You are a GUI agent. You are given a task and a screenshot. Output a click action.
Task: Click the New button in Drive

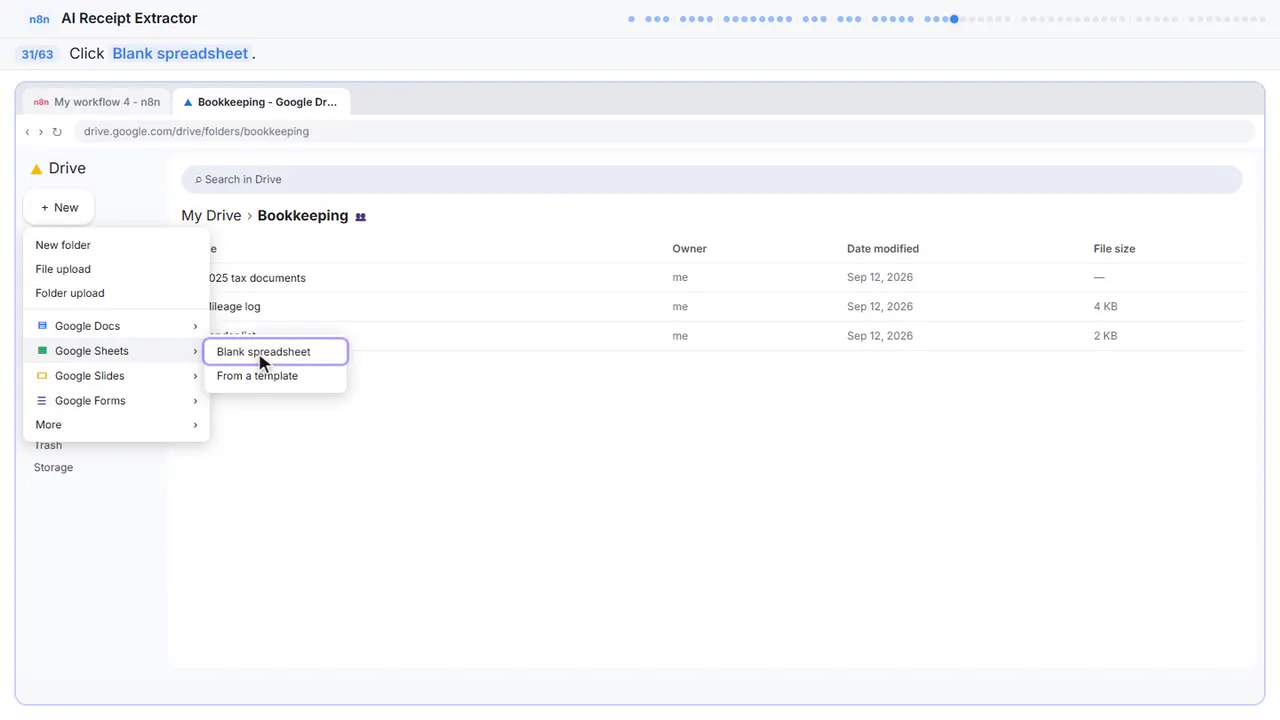(59, 208)
